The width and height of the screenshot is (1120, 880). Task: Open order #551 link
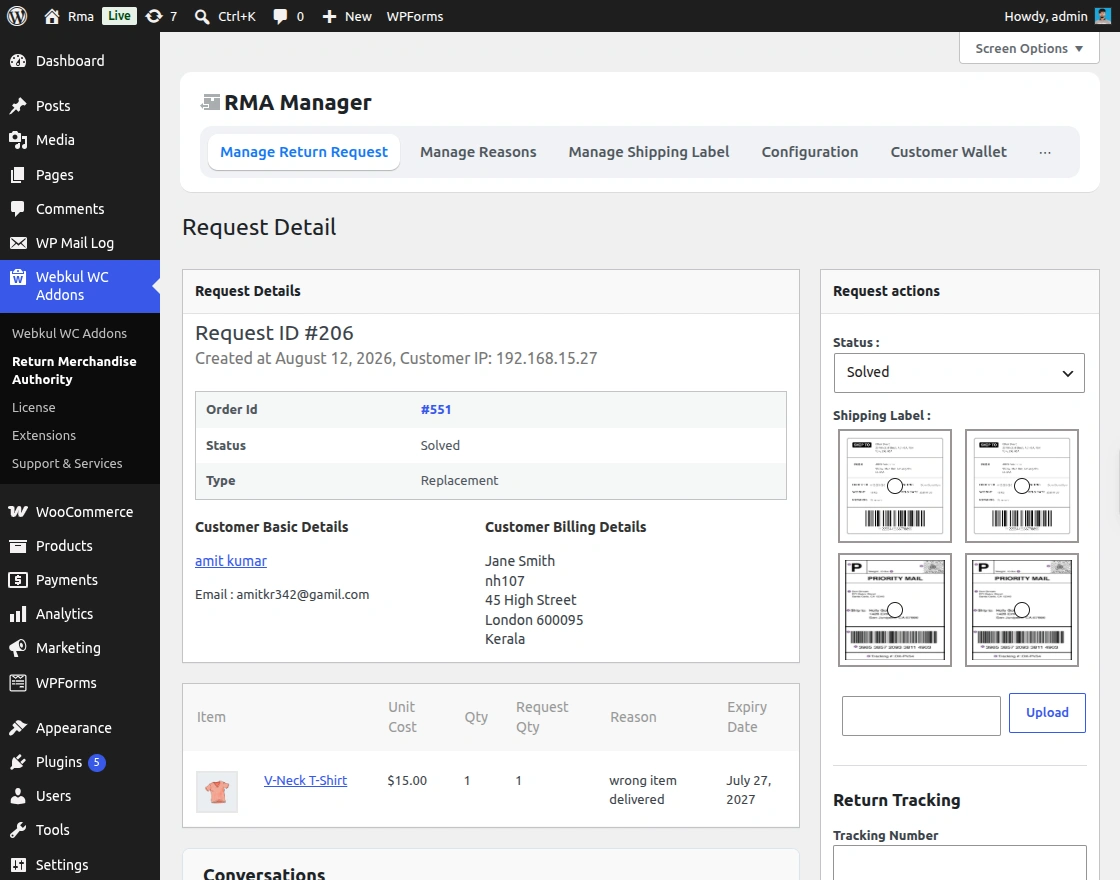[x=436, y=410]
